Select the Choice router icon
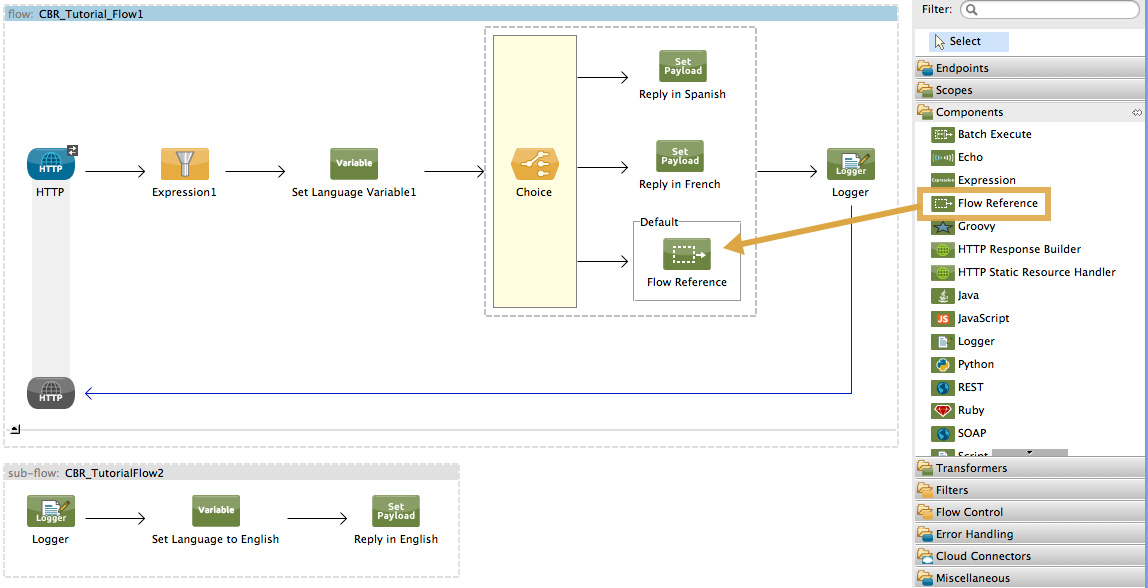This screenshot has width=1148, height=588. pos(534,164)
